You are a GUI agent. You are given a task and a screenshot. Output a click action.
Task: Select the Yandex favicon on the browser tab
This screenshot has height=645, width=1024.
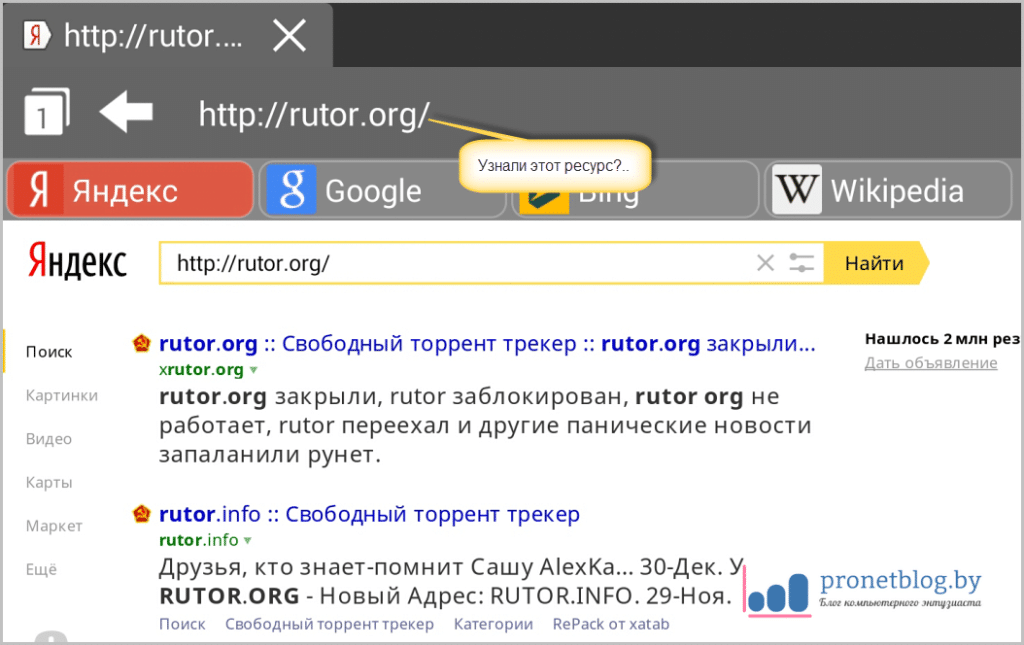pos(37,35)
